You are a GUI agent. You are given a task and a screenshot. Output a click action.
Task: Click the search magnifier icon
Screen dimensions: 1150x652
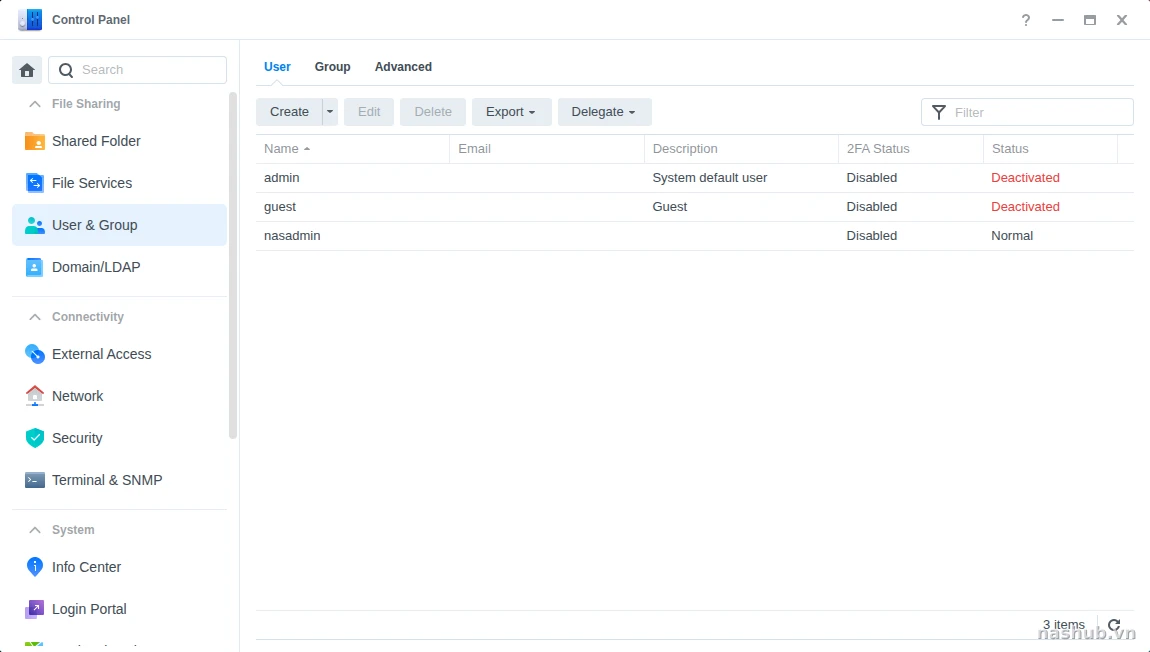click(x=66, y=70)
